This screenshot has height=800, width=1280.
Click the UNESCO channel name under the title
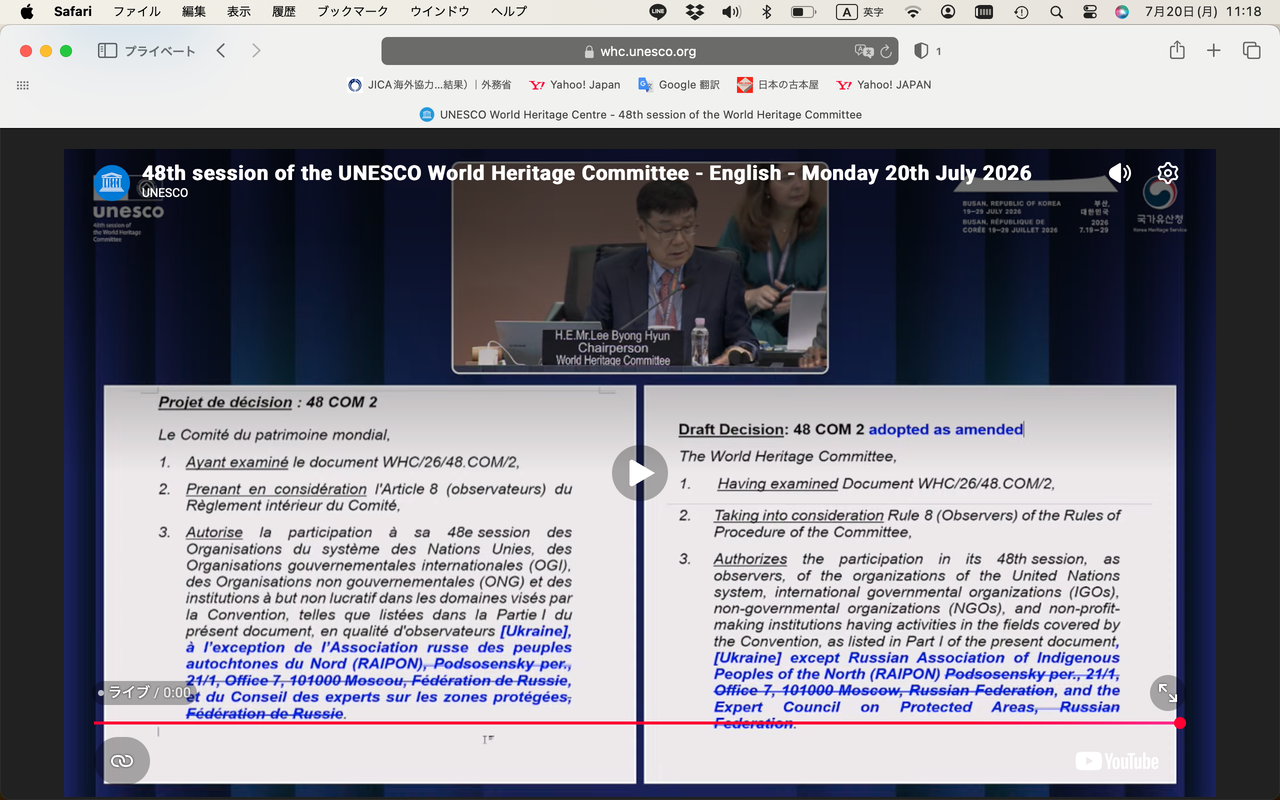point(165,193)
